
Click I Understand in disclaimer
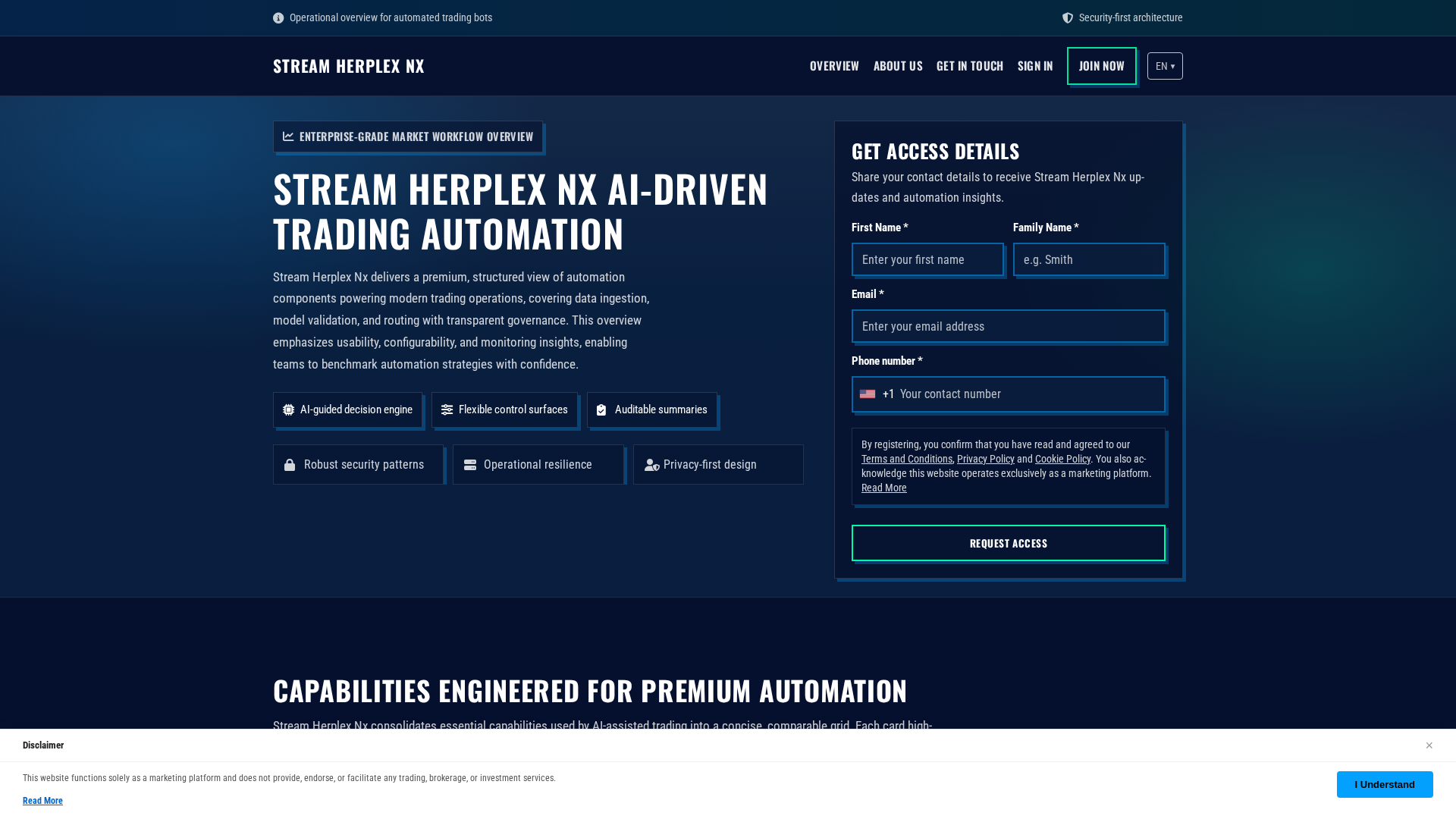click(x=1385, y=784)
